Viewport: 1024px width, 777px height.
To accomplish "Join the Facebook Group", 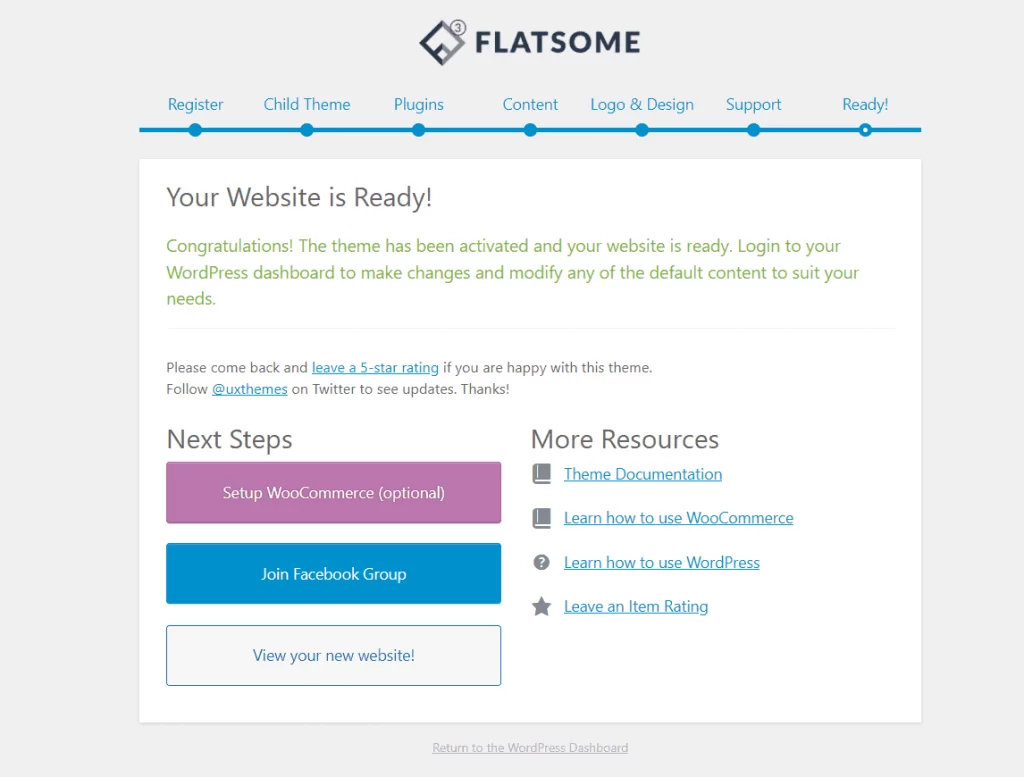I will pyautogui.click(x=333, y=573).
